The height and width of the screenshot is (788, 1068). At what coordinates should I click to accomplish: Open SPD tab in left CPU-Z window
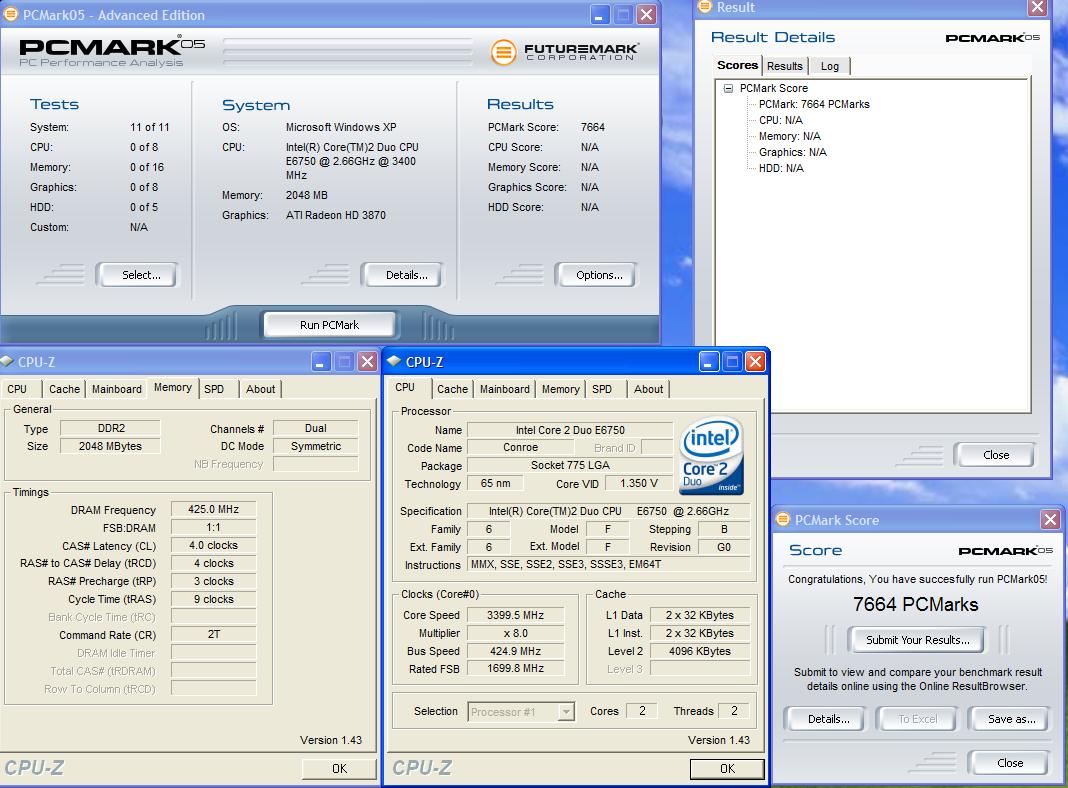click(216, 389)
